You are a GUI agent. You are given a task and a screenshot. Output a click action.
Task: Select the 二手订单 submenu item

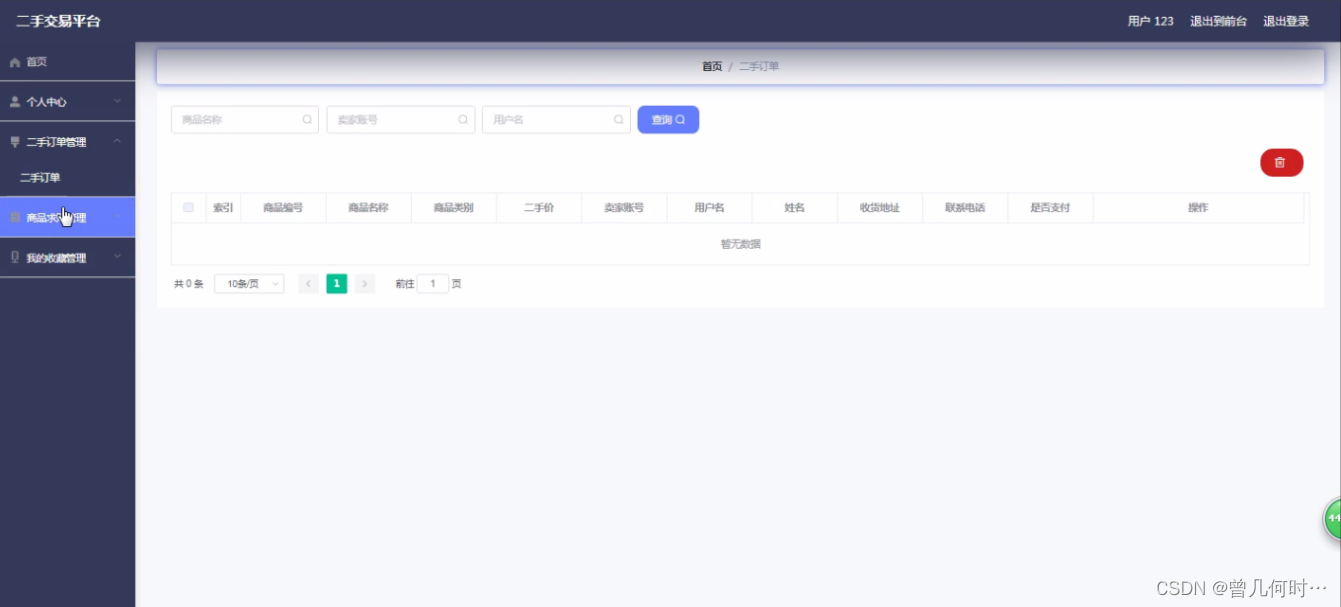point(67,178)
